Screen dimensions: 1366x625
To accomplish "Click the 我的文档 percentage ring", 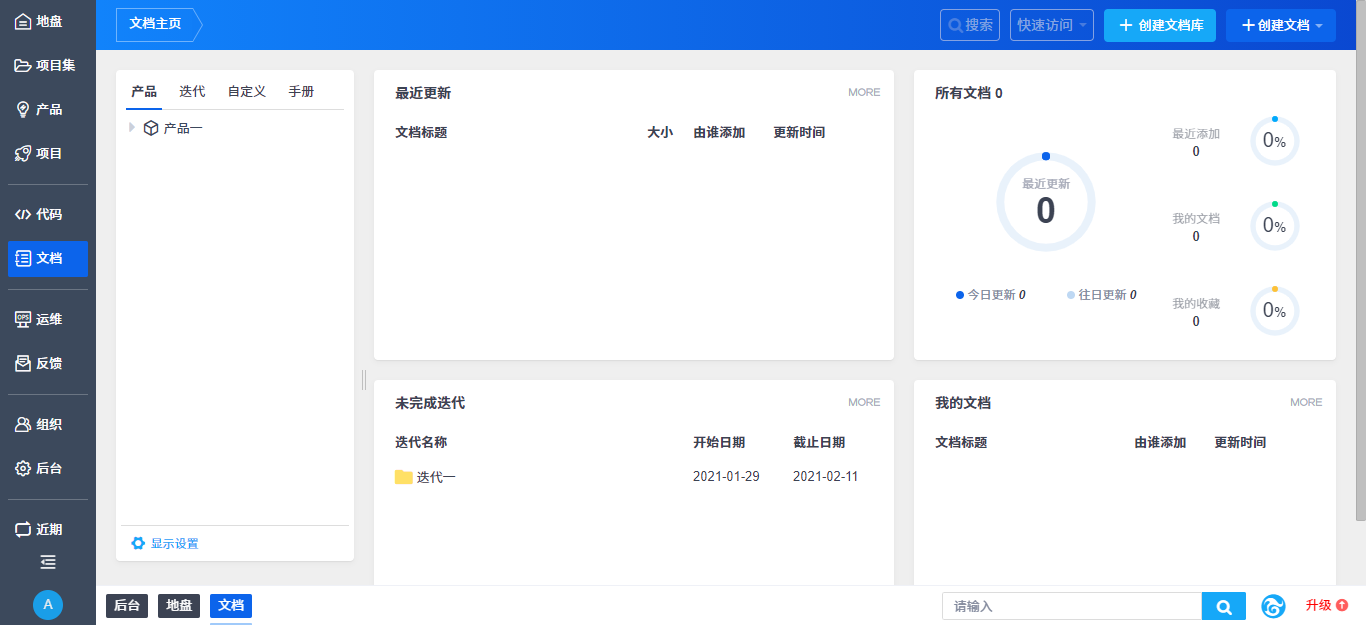I will pyautogui.click(x=1275, y=226).
